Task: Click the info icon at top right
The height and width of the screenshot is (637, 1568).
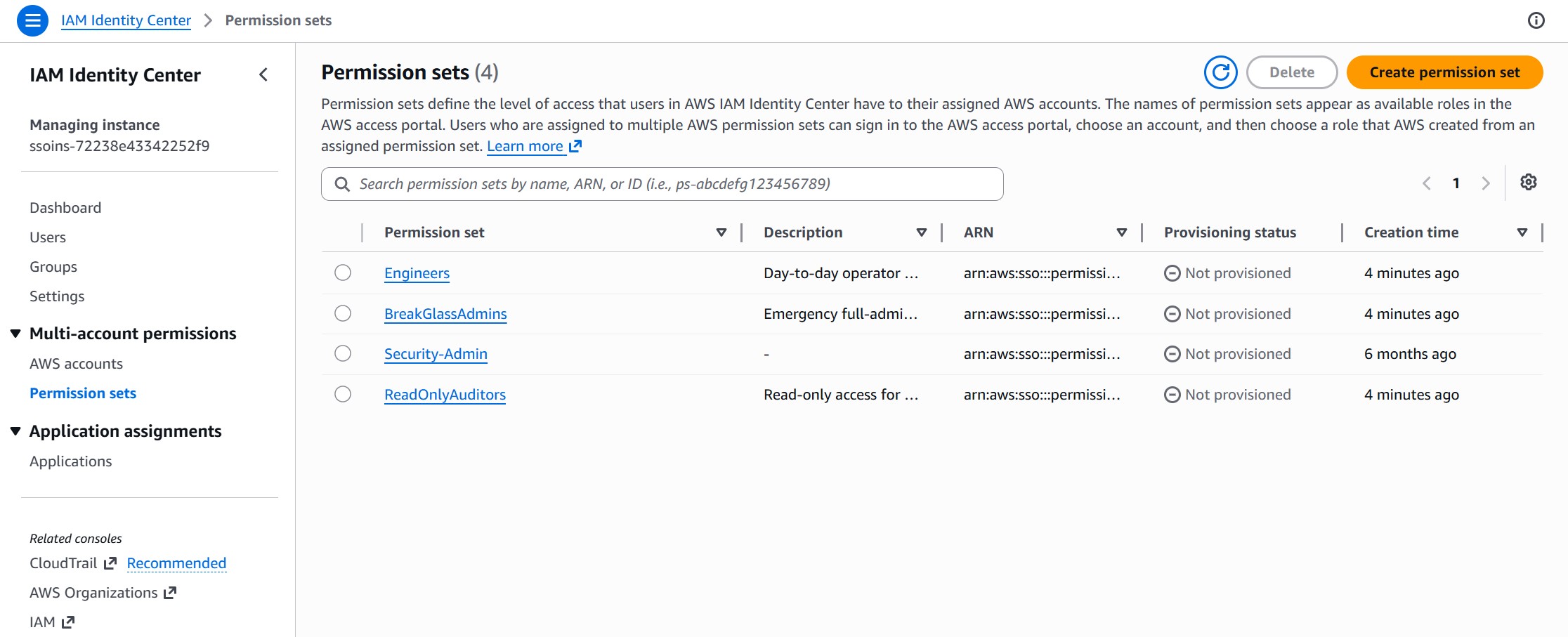Action: (1536, 20)
